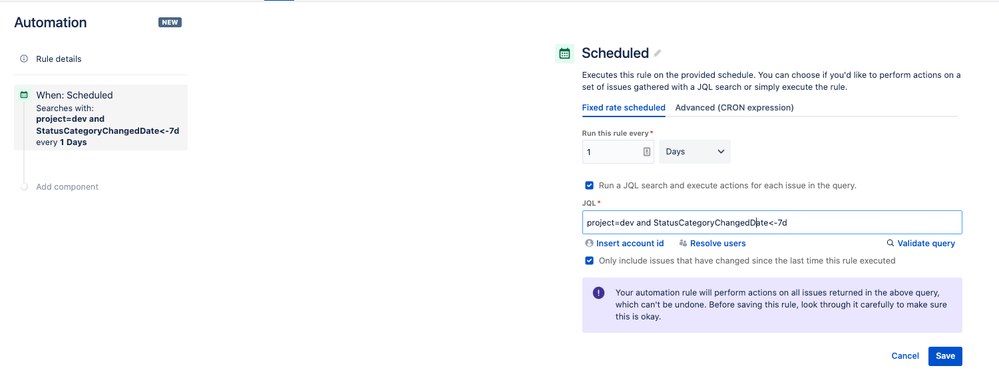Click the person icon beside Insert account id
Screen dimensions: 999x386
pos(589,243)
